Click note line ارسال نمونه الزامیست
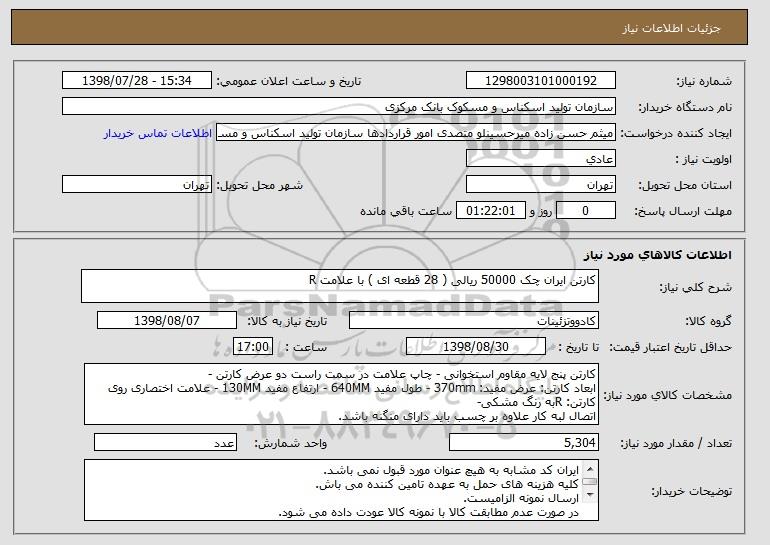Image resolution: width=770 pixels, height=545 pixels. pos(521,499)
